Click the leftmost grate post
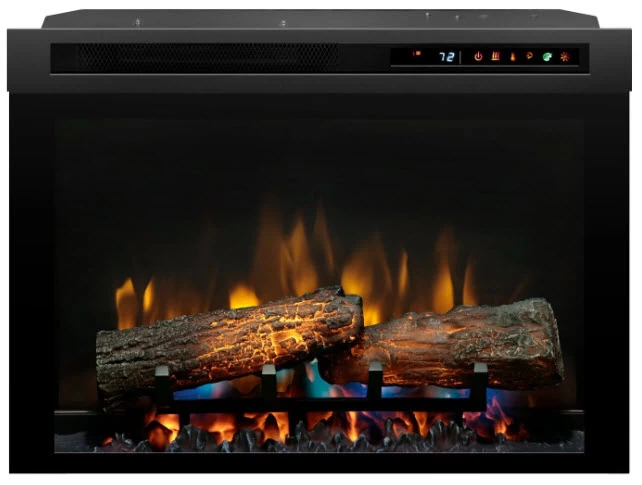 (162, 385)
